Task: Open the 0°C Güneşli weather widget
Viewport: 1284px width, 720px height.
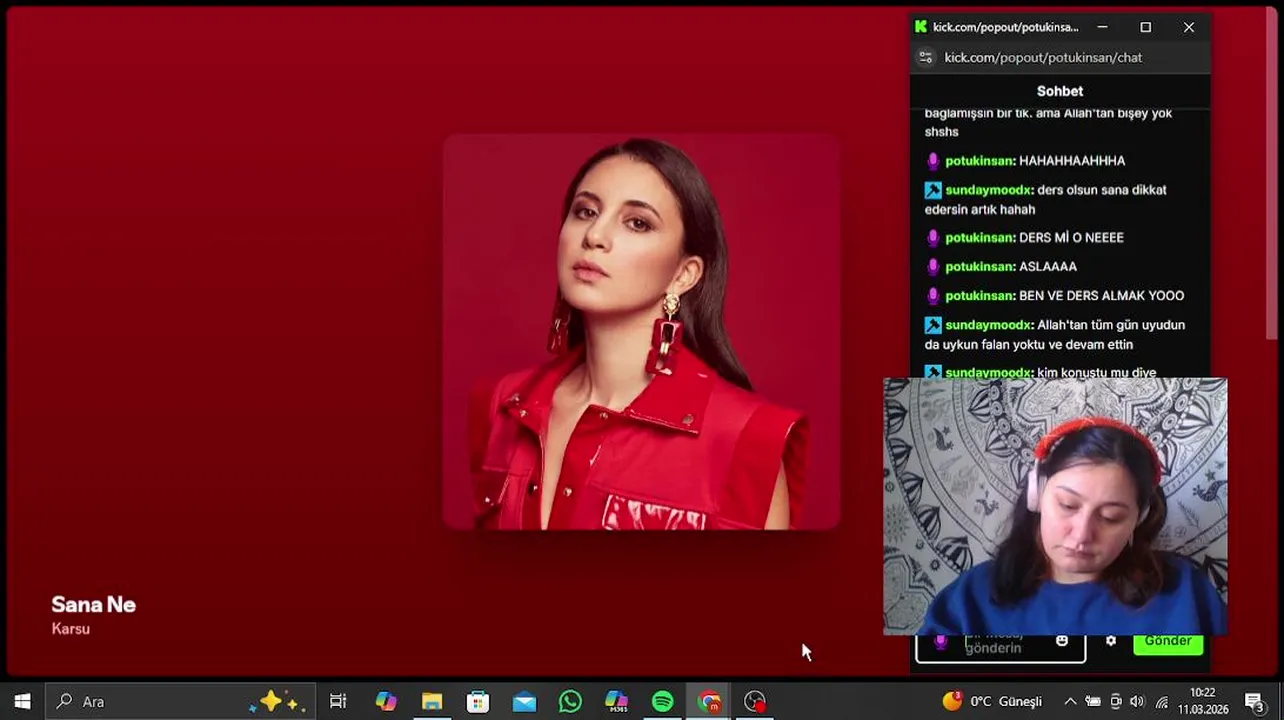Action: pyautogui.click(x=993, y=701)
